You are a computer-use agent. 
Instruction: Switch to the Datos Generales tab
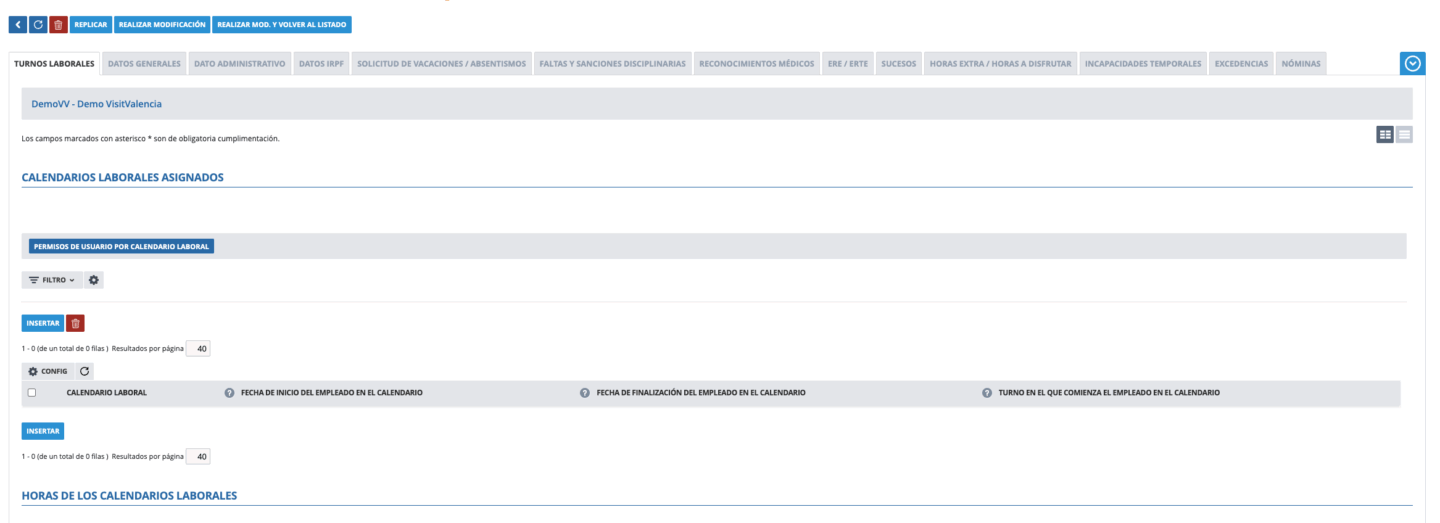click(x=144, y=64)
